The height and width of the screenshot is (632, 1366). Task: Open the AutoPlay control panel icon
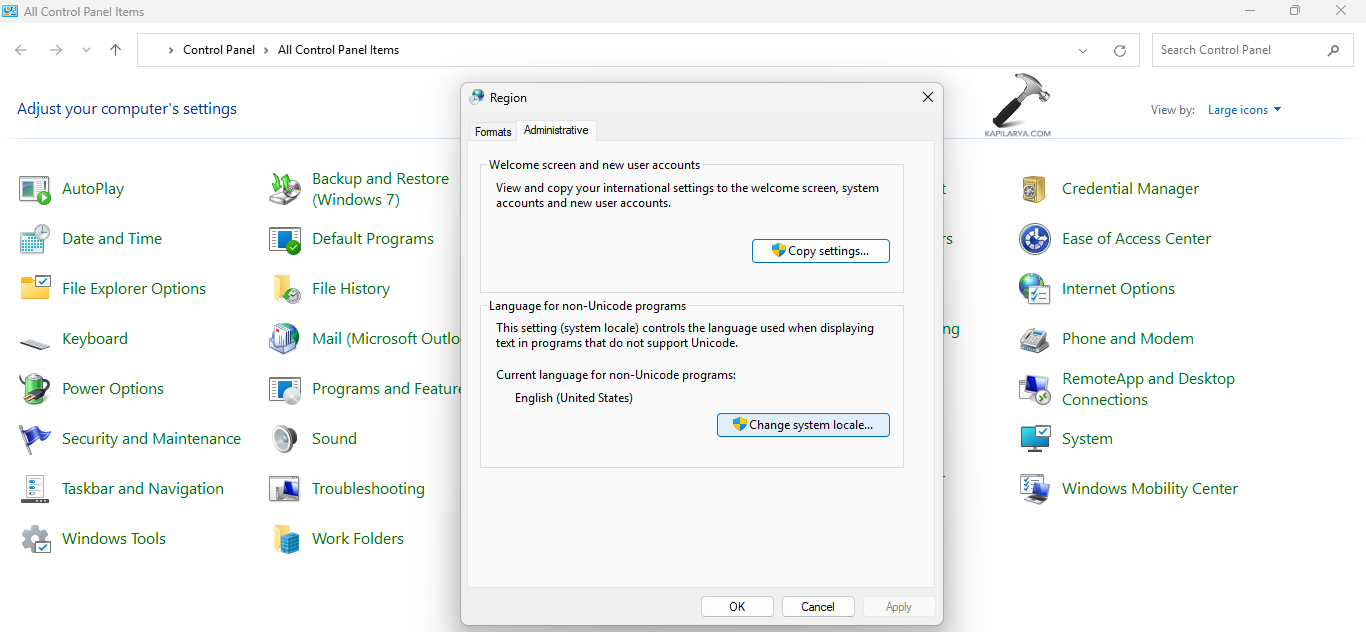[x=35, y=189]
